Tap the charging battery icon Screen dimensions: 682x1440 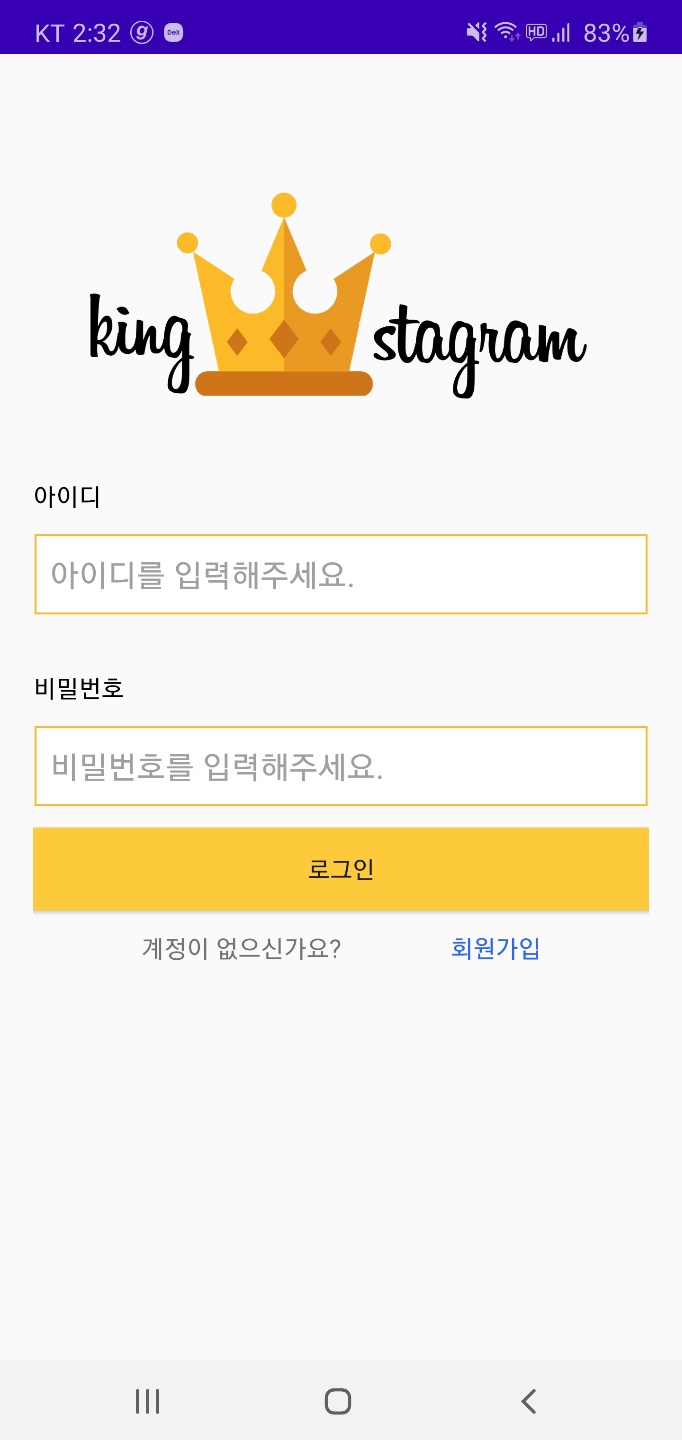[638, 30]
